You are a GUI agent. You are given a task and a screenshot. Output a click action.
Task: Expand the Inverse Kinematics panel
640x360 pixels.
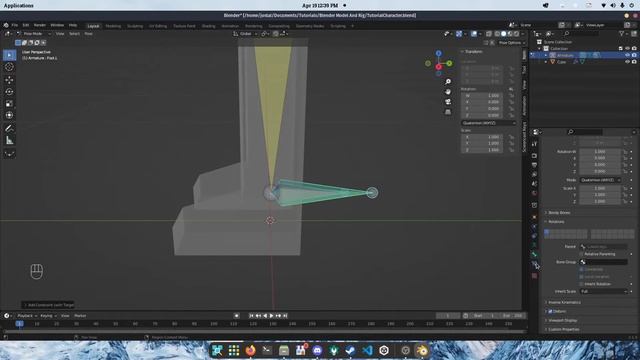564,302
